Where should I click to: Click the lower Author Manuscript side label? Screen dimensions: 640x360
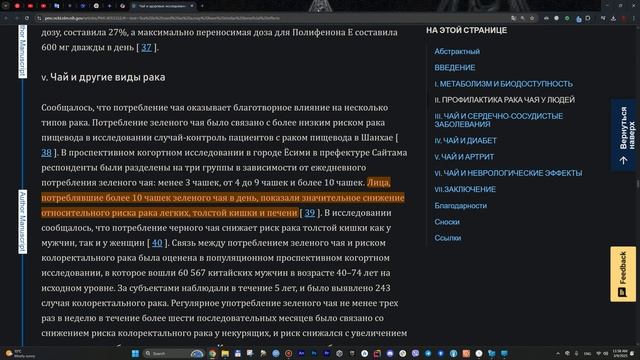[x=22, y=221]
